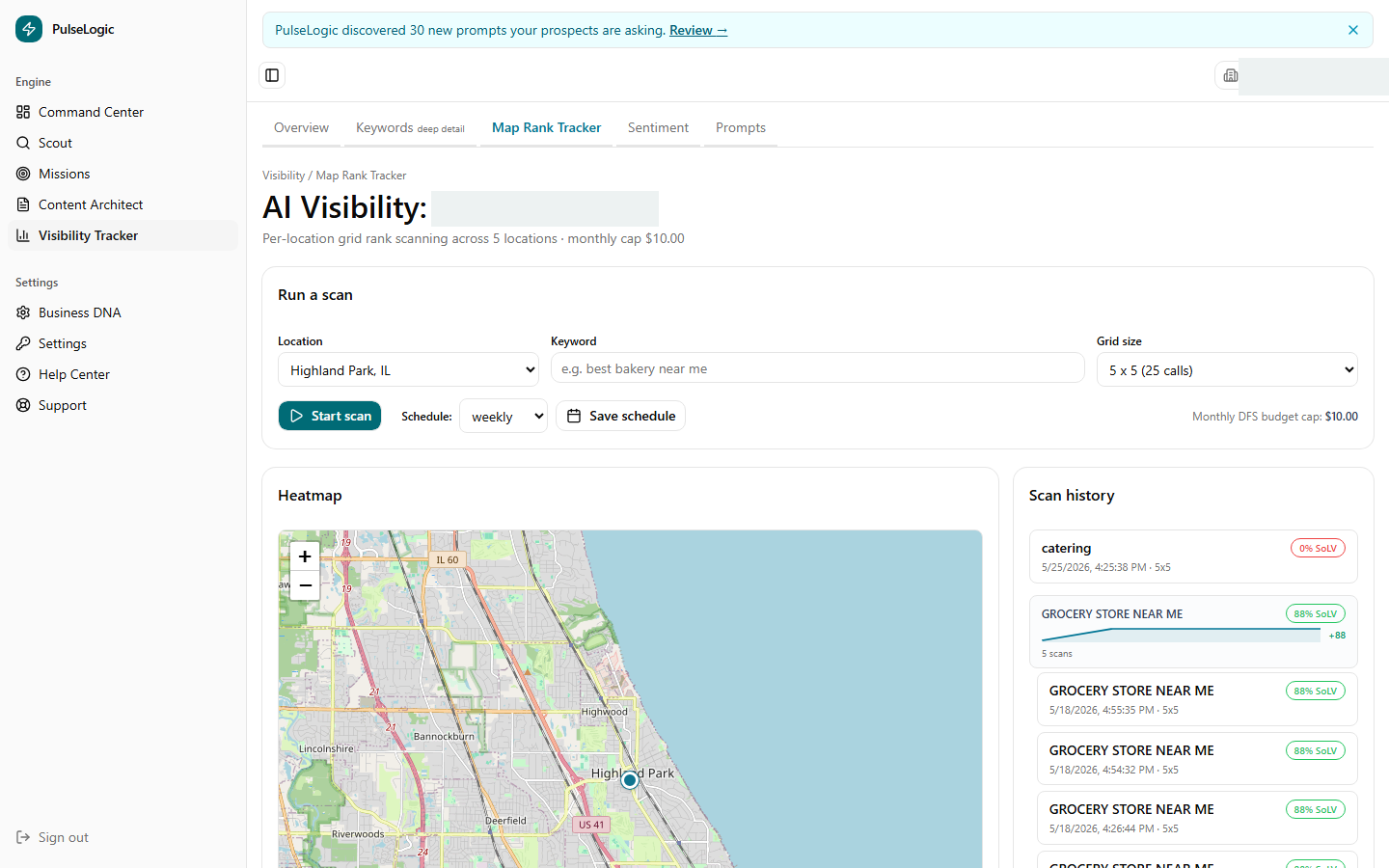Viewport: 1389px width, 868px height.
Task: Follow the Review link in banner
Action: pos(698,30)
